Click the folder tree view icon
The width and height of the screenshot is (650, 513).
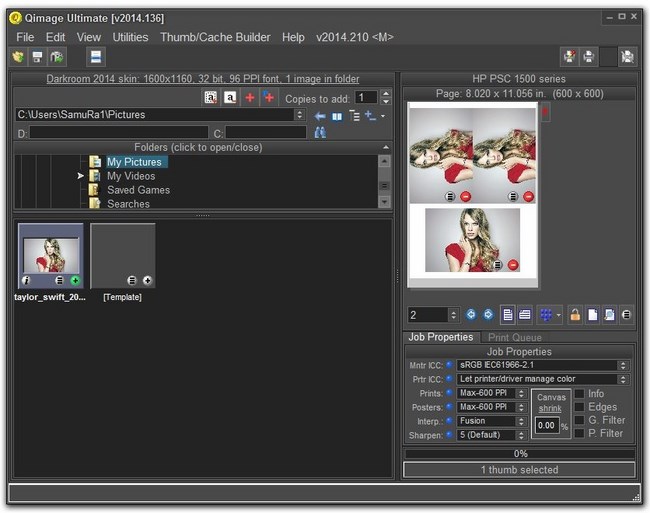click(354, 116)
